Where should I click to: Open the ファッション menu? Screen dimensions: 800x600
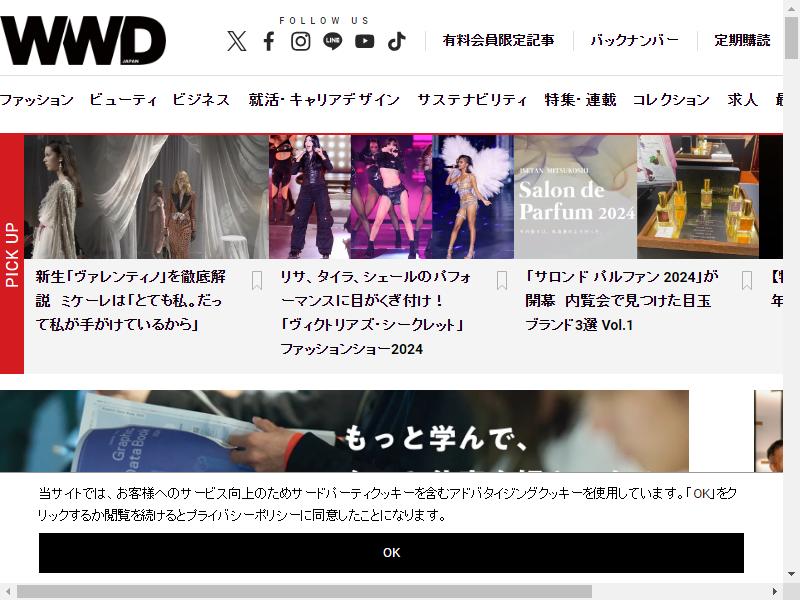pos(37,99)
